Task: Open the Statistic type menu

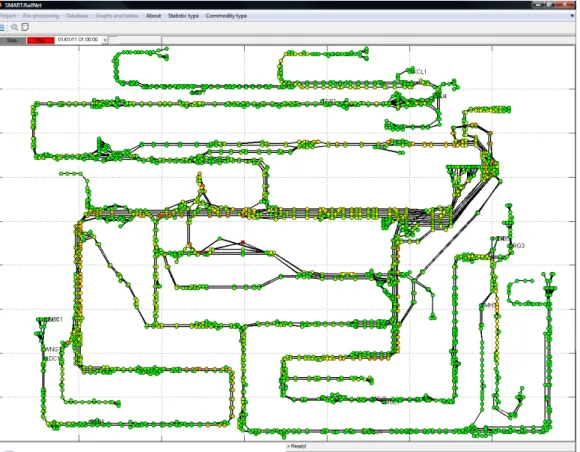Action: point(183,16)
